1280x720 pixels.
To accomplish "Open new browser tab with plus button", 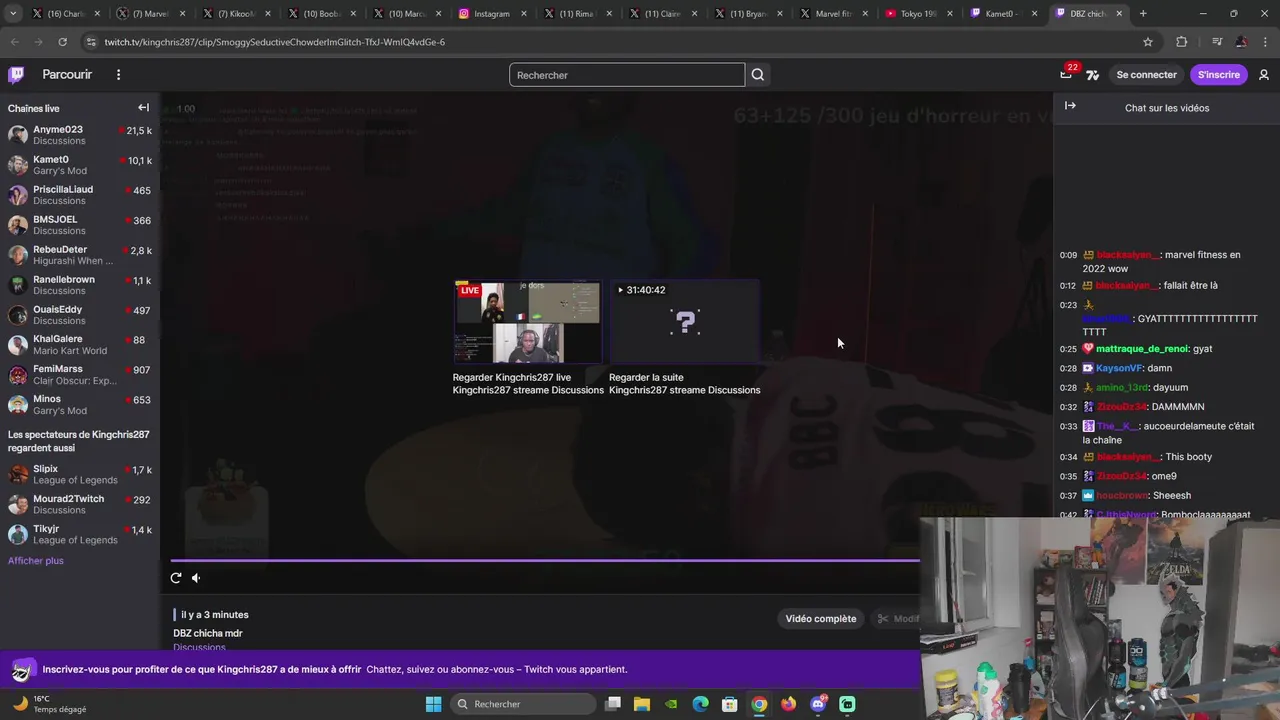I will click(x=1143, y=14).
